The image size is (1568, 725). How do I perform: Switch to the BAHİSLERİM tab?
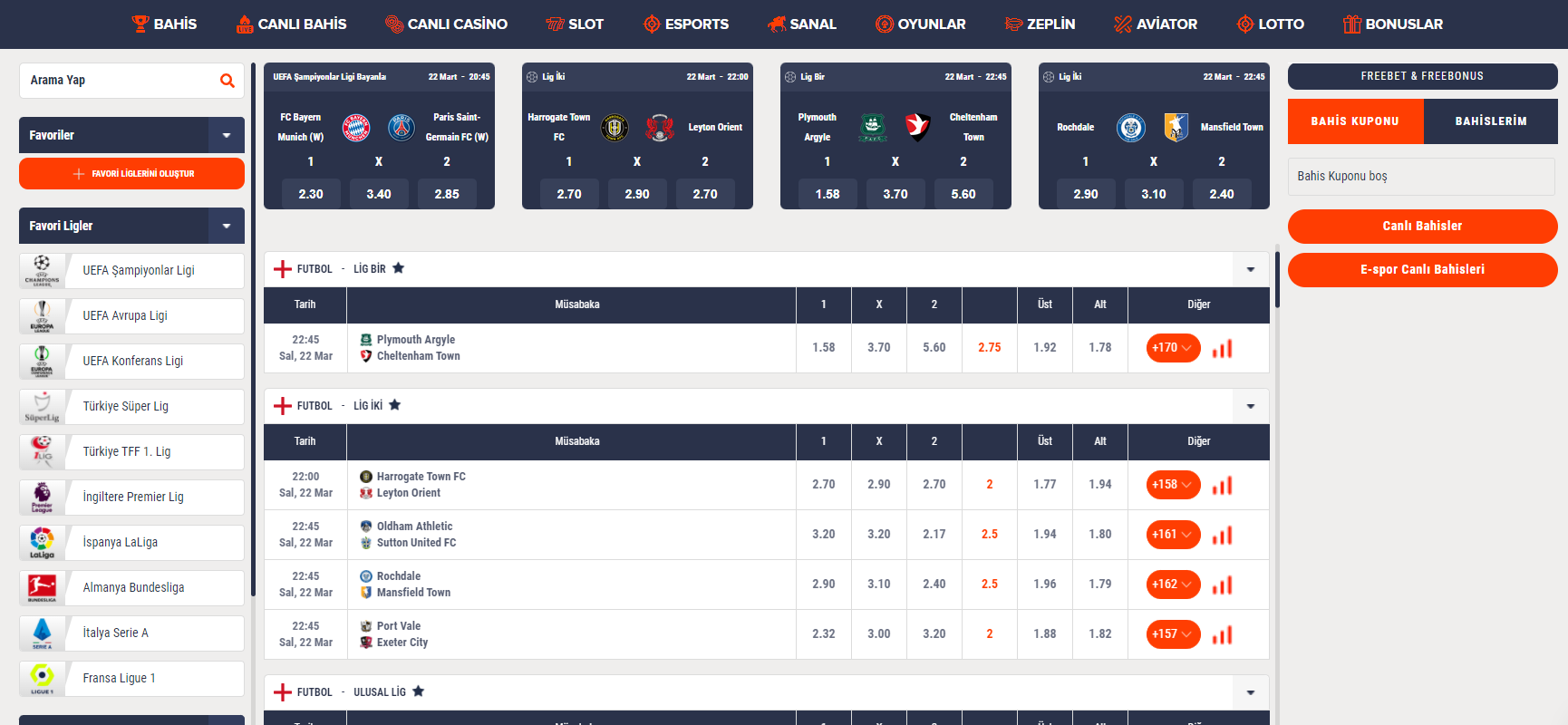[1491, 121]
